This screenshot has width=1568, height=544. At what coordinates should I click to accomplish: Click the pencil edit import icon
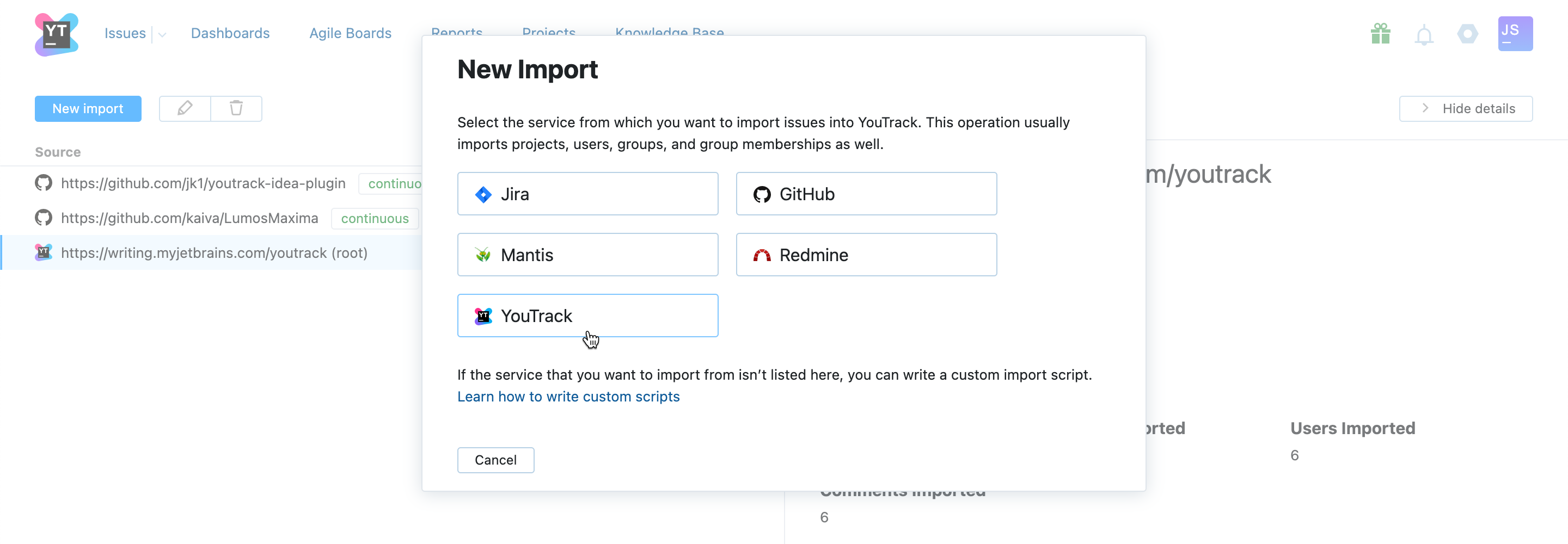[x=185, y=109]
